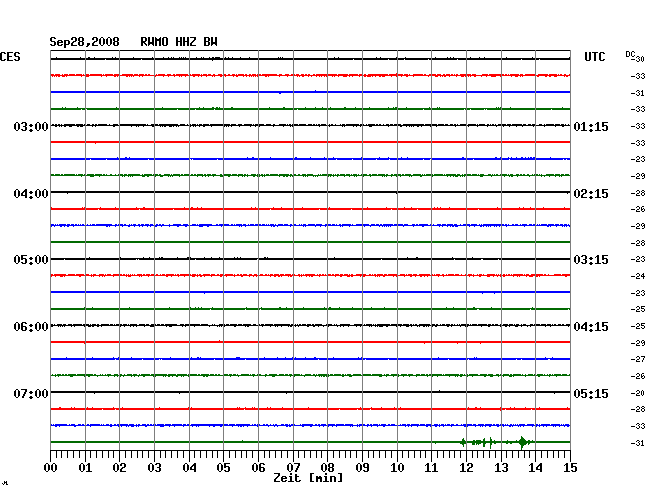Viewport: 650px width, 494px height.
Task: Click the Zeit [min] axis title
Action: 308,478
